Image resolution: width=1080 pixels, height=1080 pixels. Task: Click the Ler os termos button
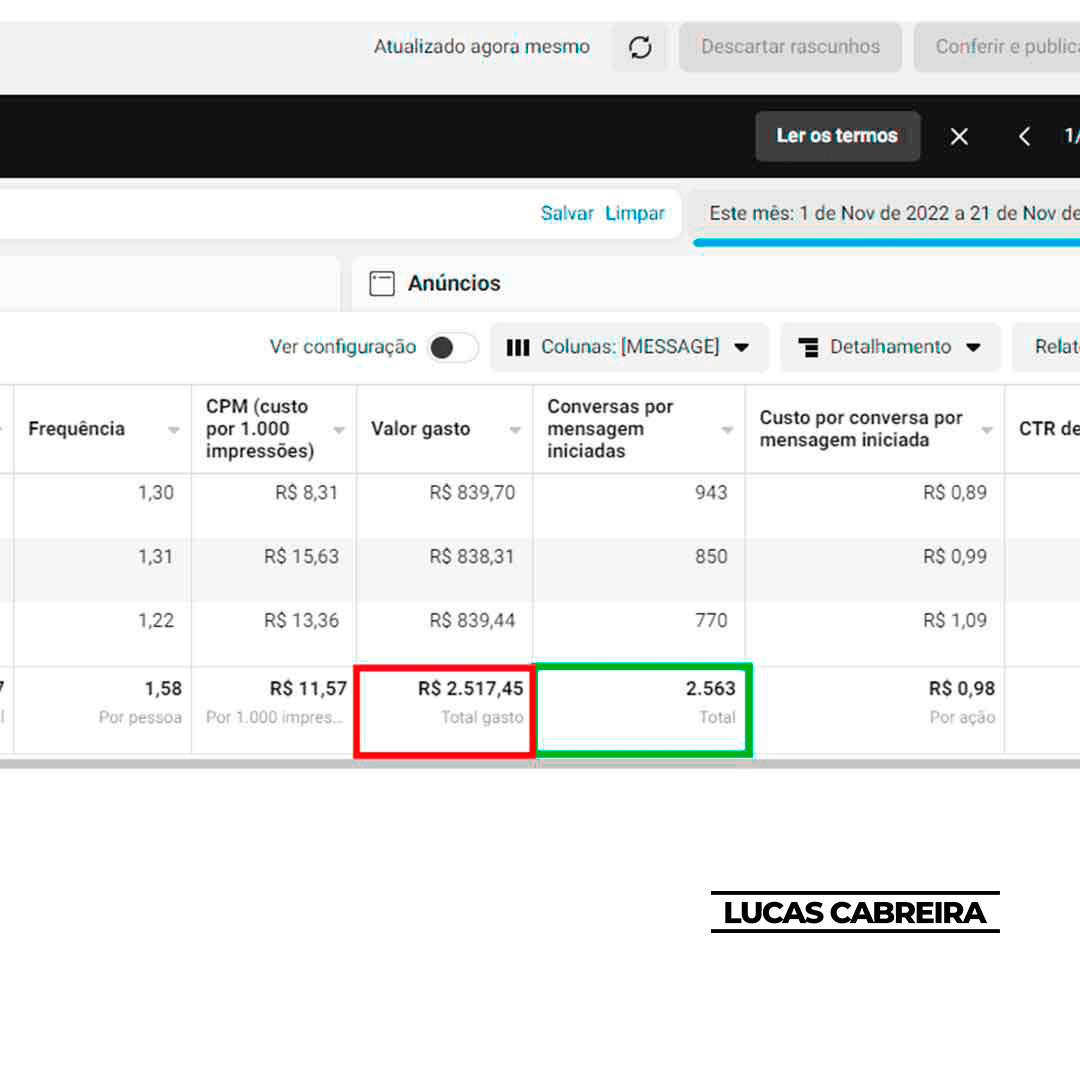837,136
